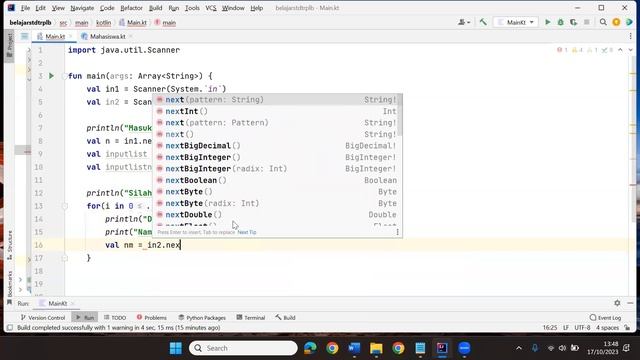Click the yellow IDE update icon
The height and width of the screenshot is (360, 640).
click(616, 22)
